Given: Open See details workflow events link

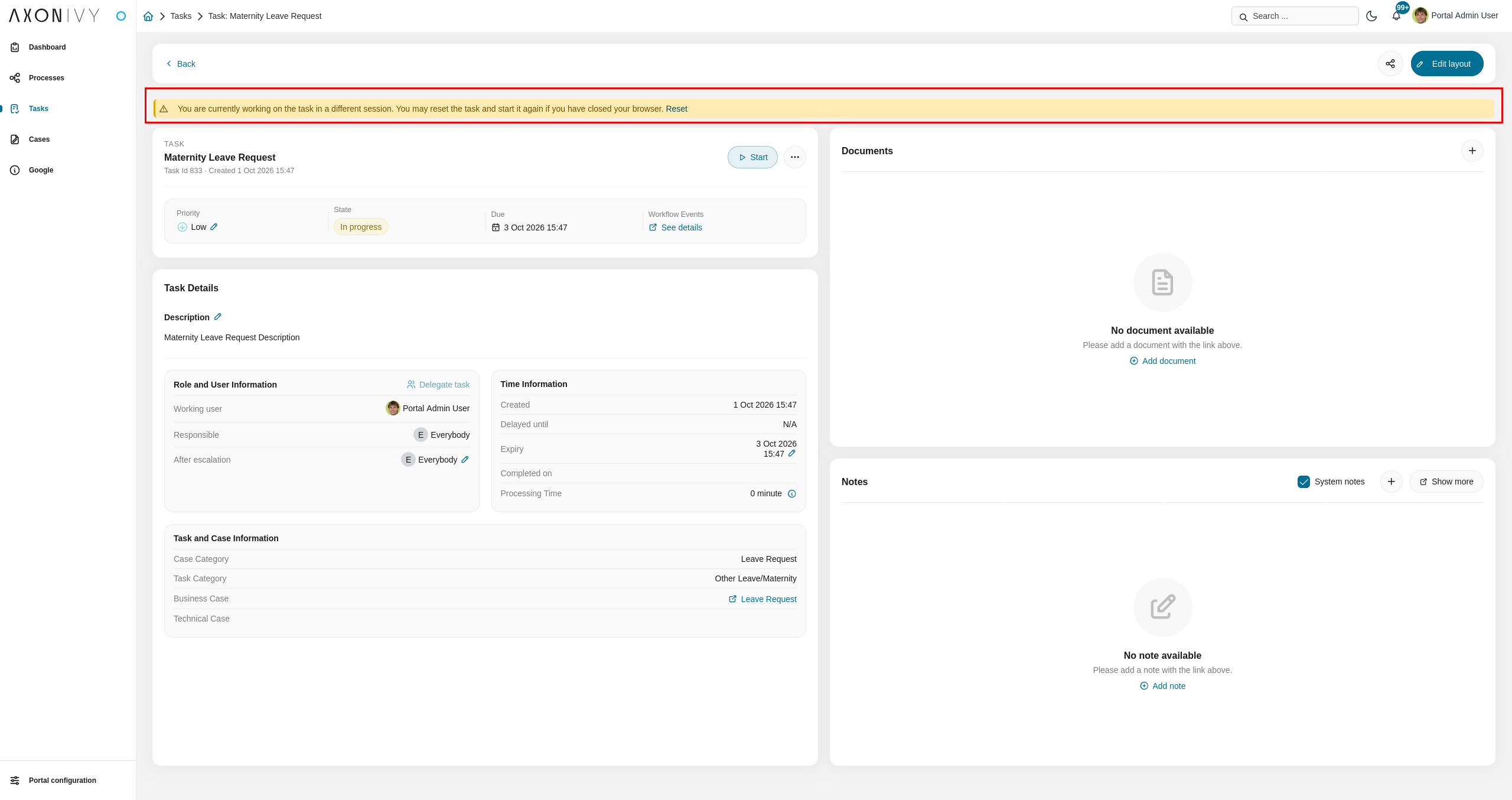Looking at the screenshot, I should click(x=675, y=227).
